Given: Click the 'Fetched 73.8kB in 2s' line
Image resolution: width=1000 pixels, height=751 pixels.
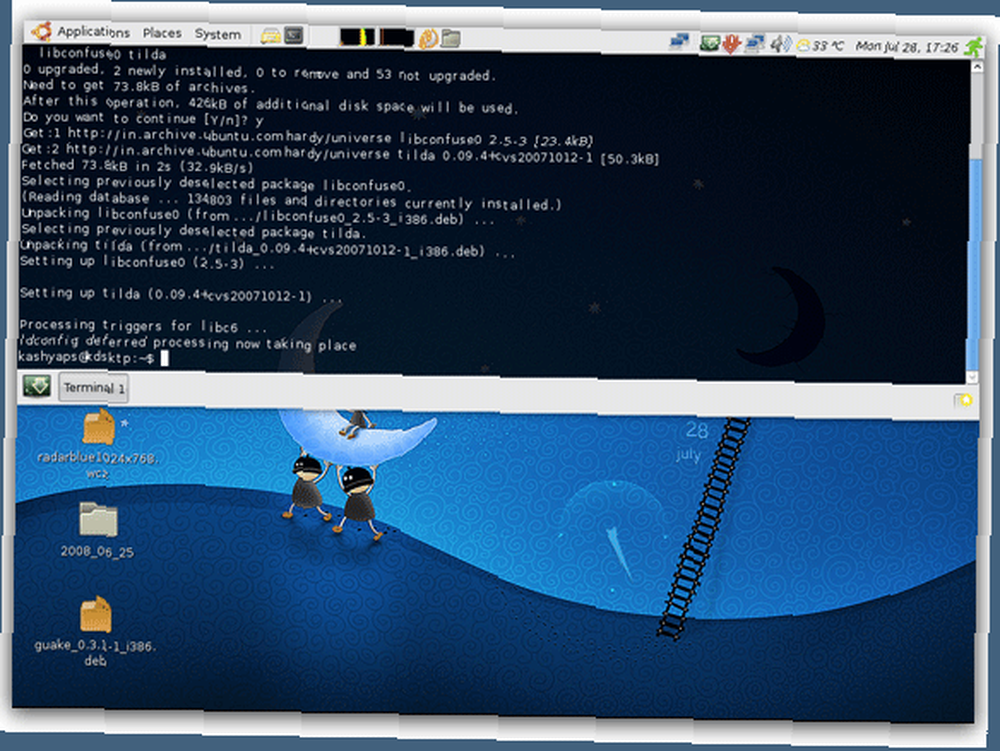Looking at the screenshot, I should coord(136,166).
